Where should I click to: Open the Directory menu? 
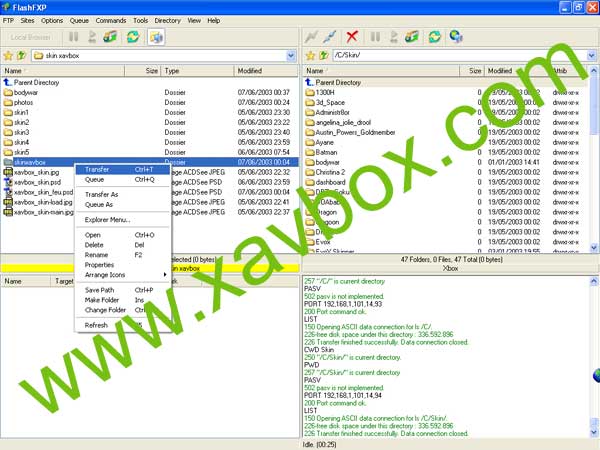(x=167, y=21)
